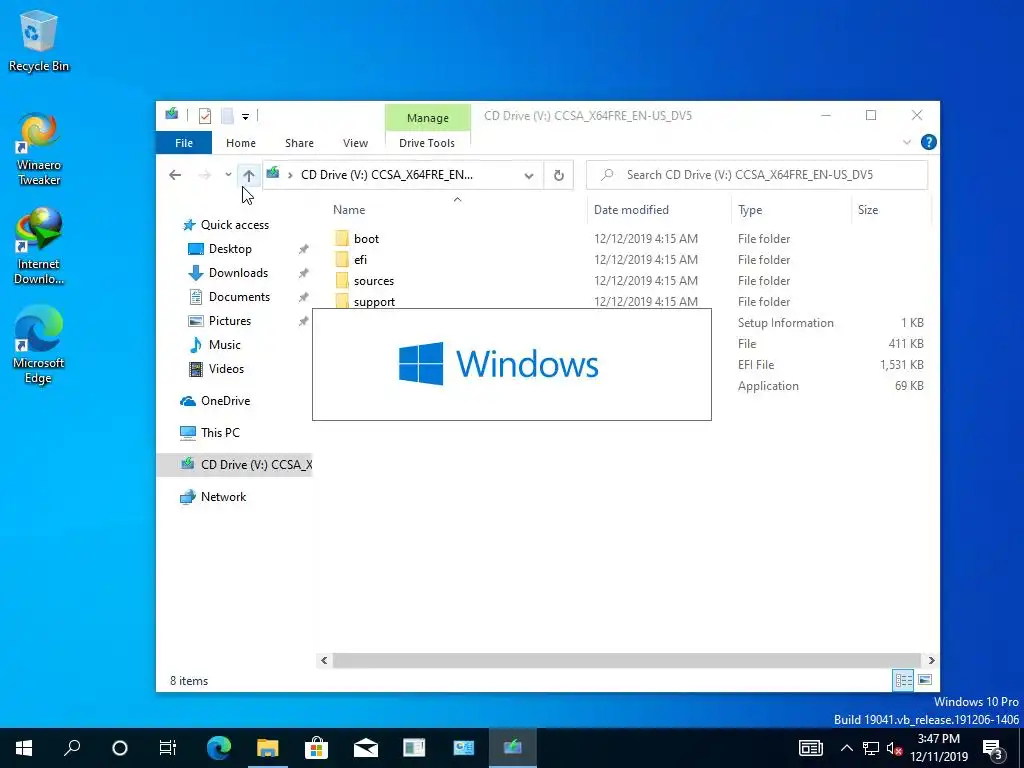Click the search box for CD Drive (V:)
Image resolution: width=1024 pixels, height=768 pixels.
coord(757,175)
